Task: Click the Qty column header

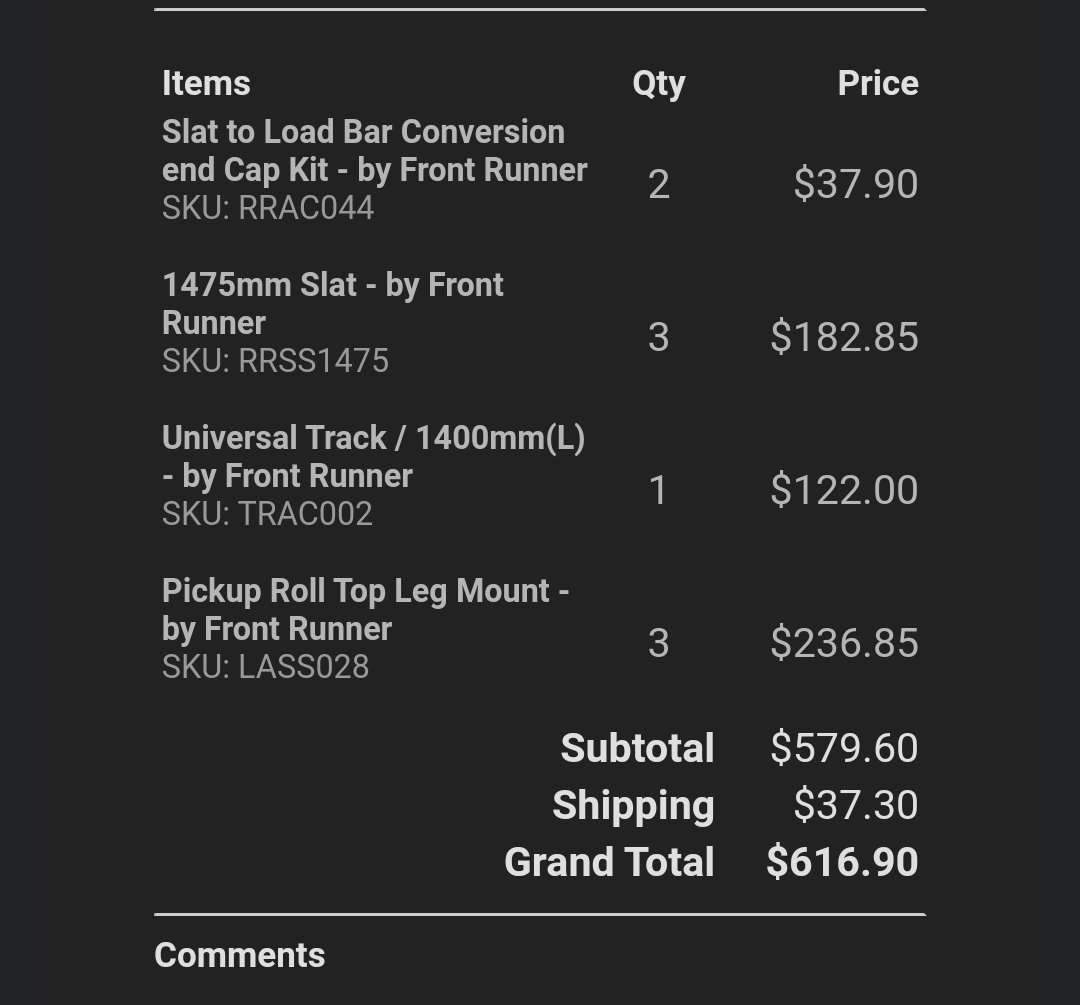Action: pyautogui.click(x=658, y=85)
